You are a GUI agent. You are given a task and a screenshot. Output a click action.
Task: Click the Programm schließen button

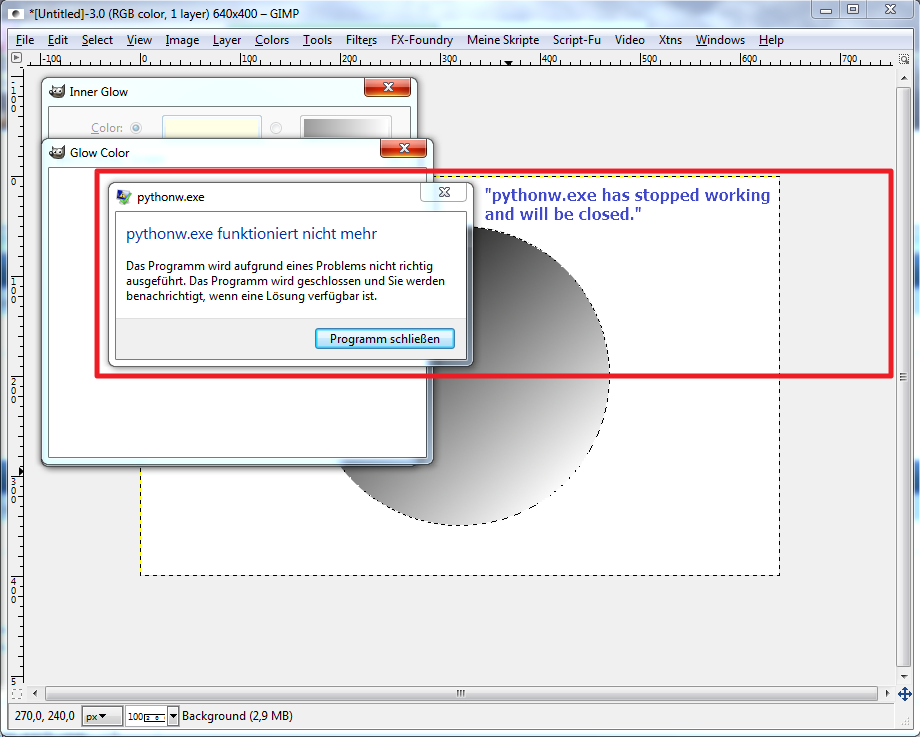(385, 339)
